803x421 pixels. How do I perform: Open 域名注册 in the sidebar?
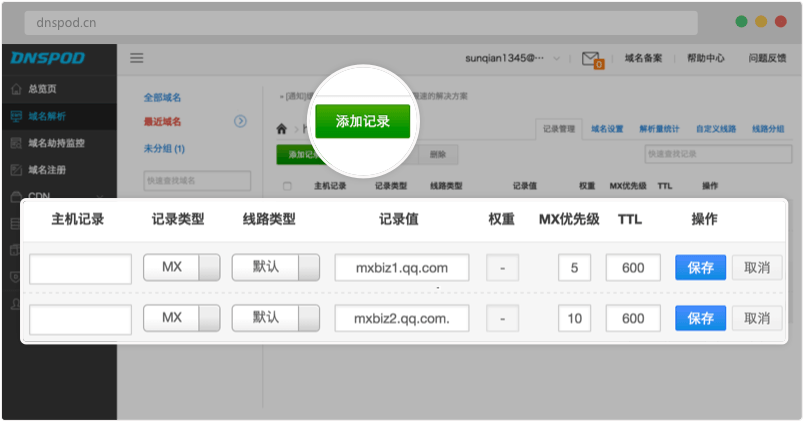click(48, 170)
